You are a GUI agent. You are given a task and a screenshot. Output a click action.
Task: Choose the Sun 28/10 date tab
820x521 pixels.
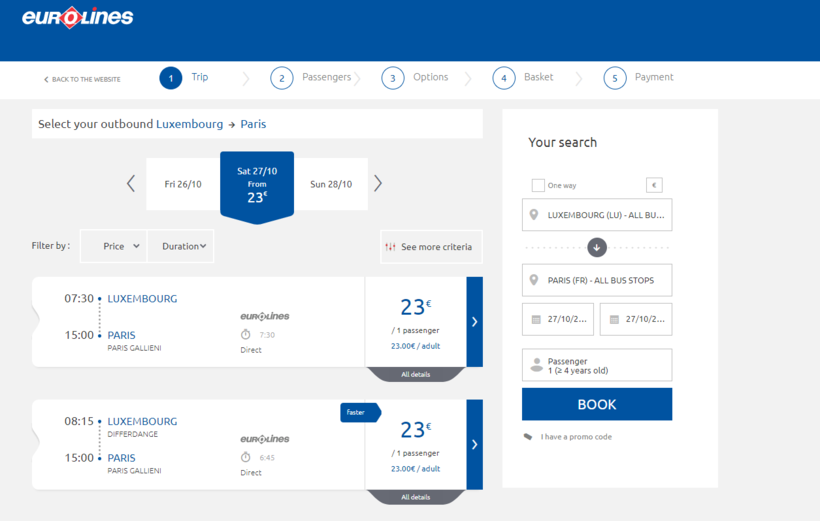[331, 184]
